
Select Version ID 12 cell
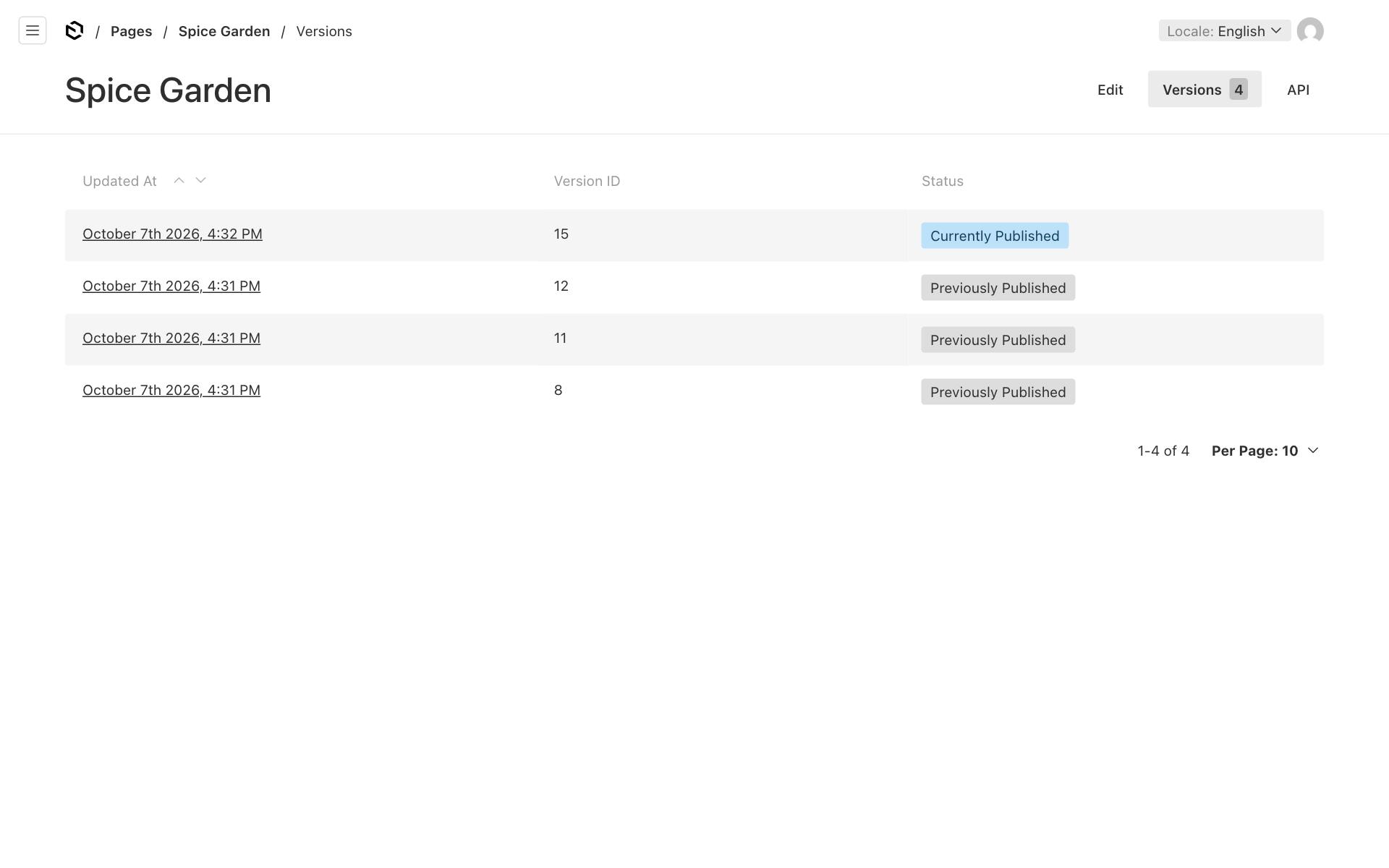561,286
